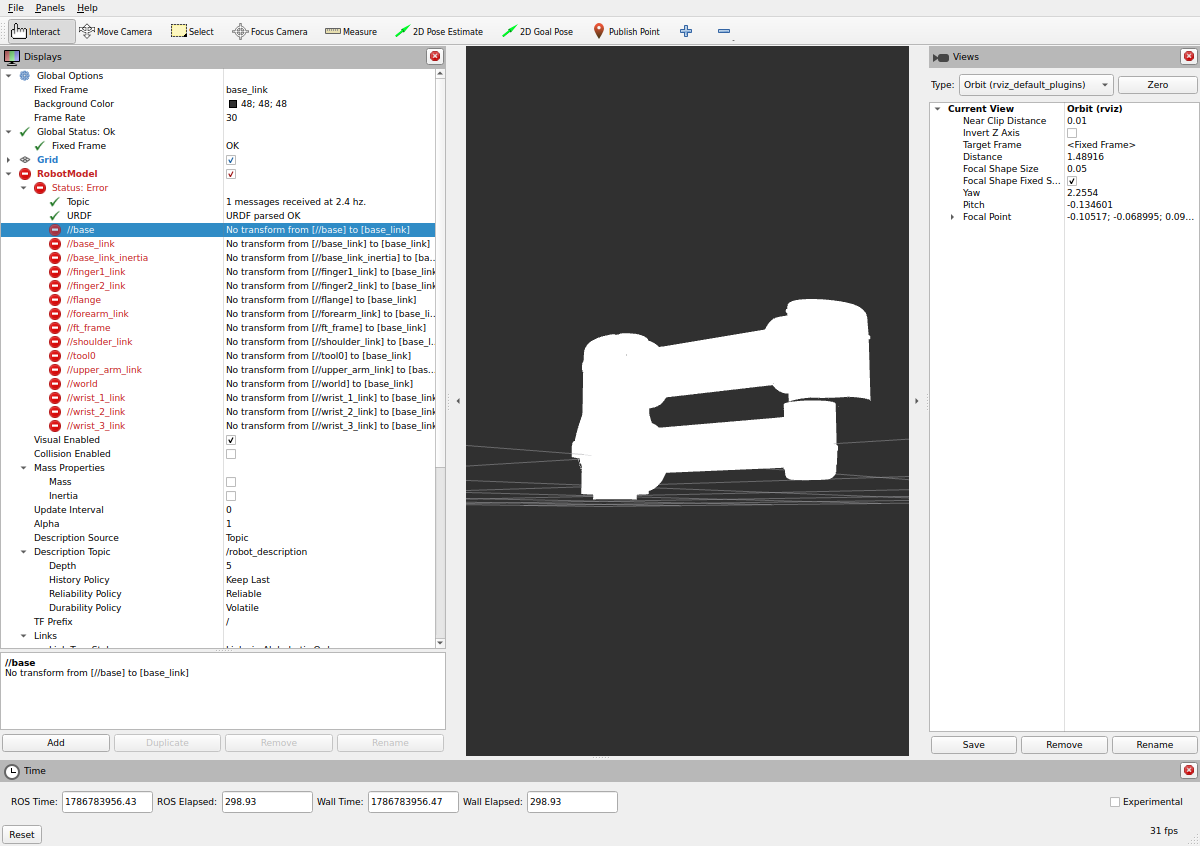Activate the Focus Camera tool

tap(270, 31)
